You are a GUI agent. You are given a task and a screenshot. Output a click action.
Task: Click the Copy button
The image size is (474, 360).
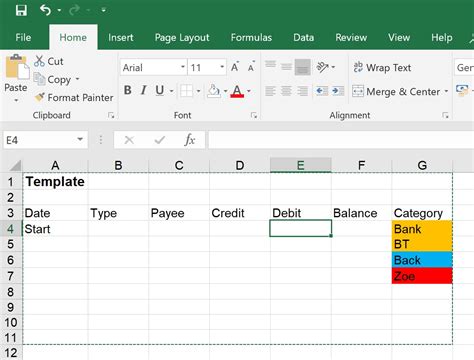pyautogui.click(x=53, y=79)
